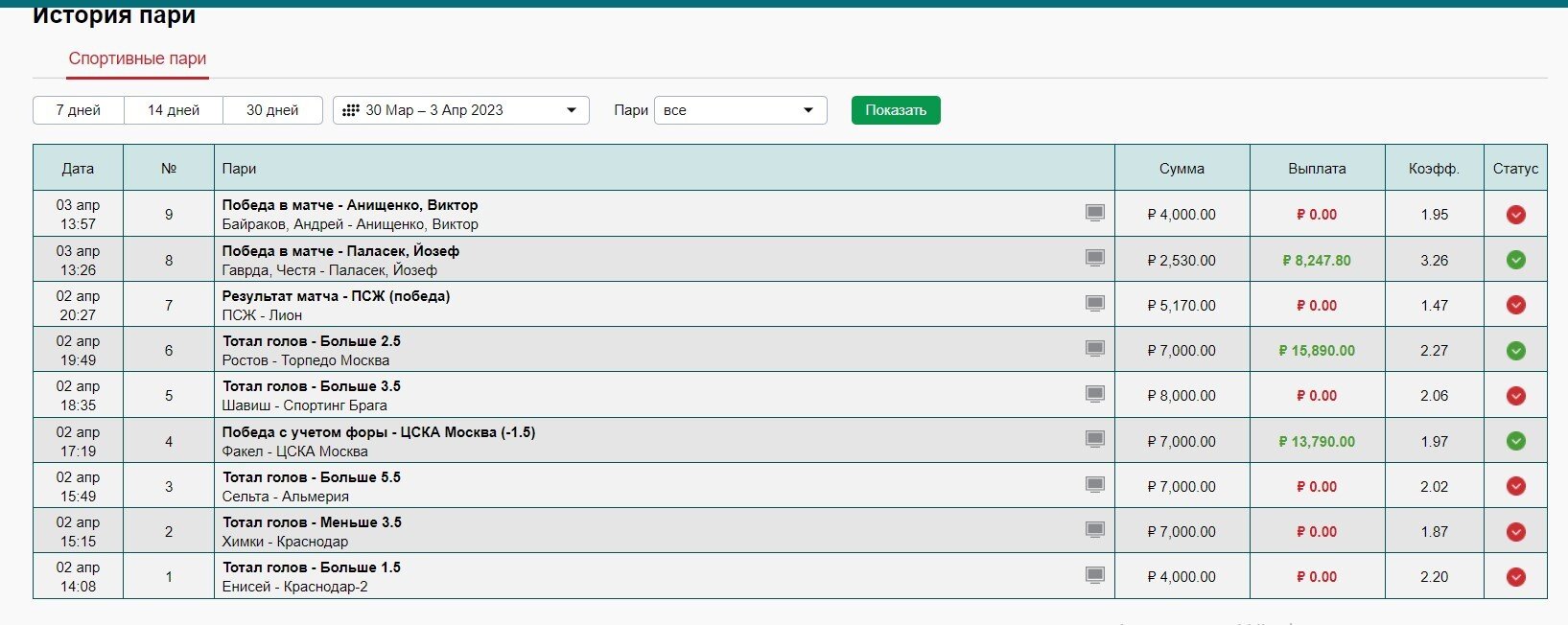Click monitor icon for Енисей - Краснодар-2 row
Viewport: 1568px width, 625px height.
(1094, 575)
